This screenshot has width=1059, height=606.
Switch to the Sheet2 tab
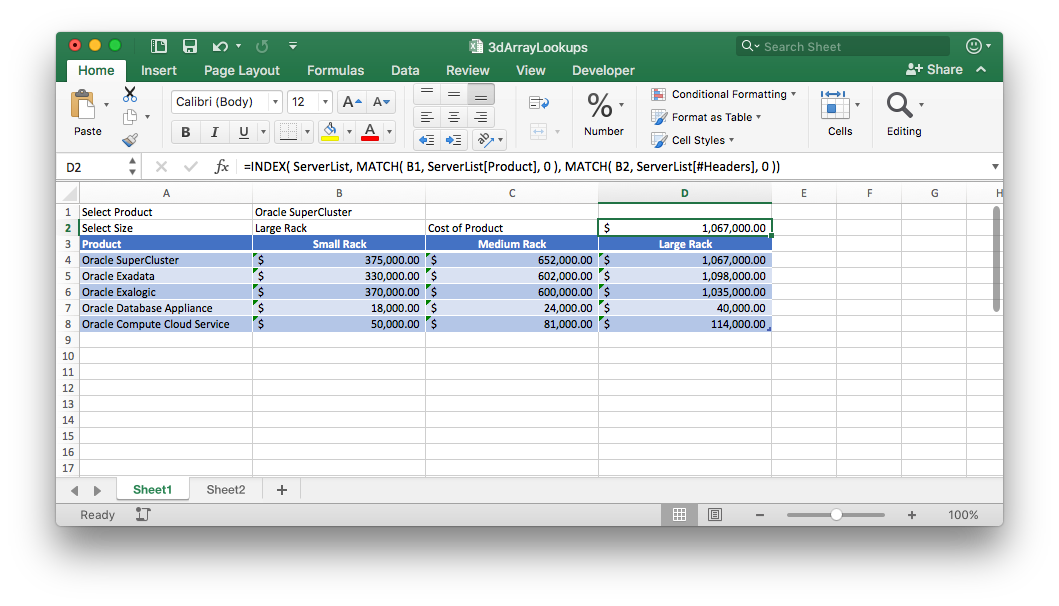(226, 490)
